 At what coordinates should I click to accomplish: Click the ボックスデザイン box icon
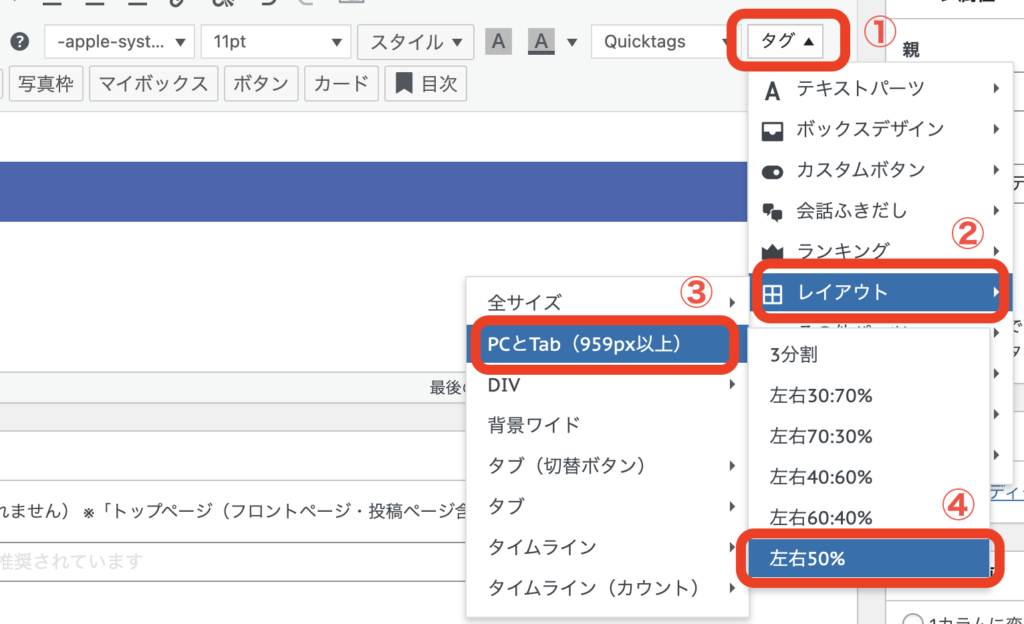(x=772, y=130)
